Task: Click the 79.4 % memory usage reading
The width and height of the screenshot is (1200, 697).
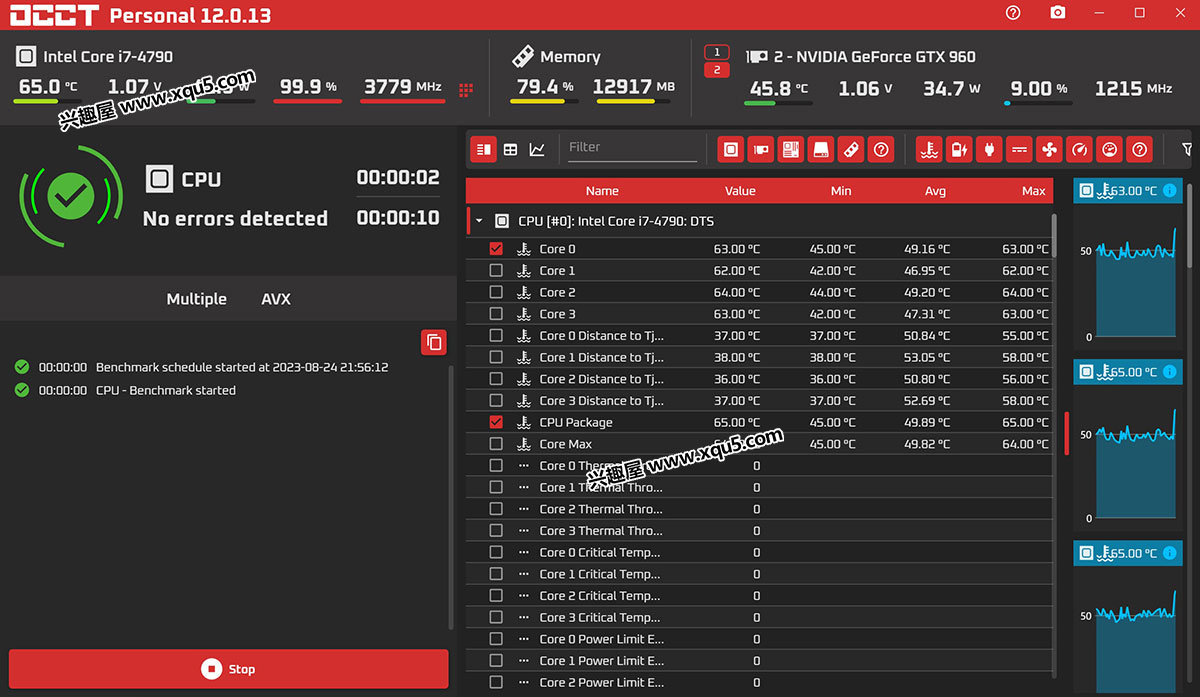Action: click(x=545, y=86)
